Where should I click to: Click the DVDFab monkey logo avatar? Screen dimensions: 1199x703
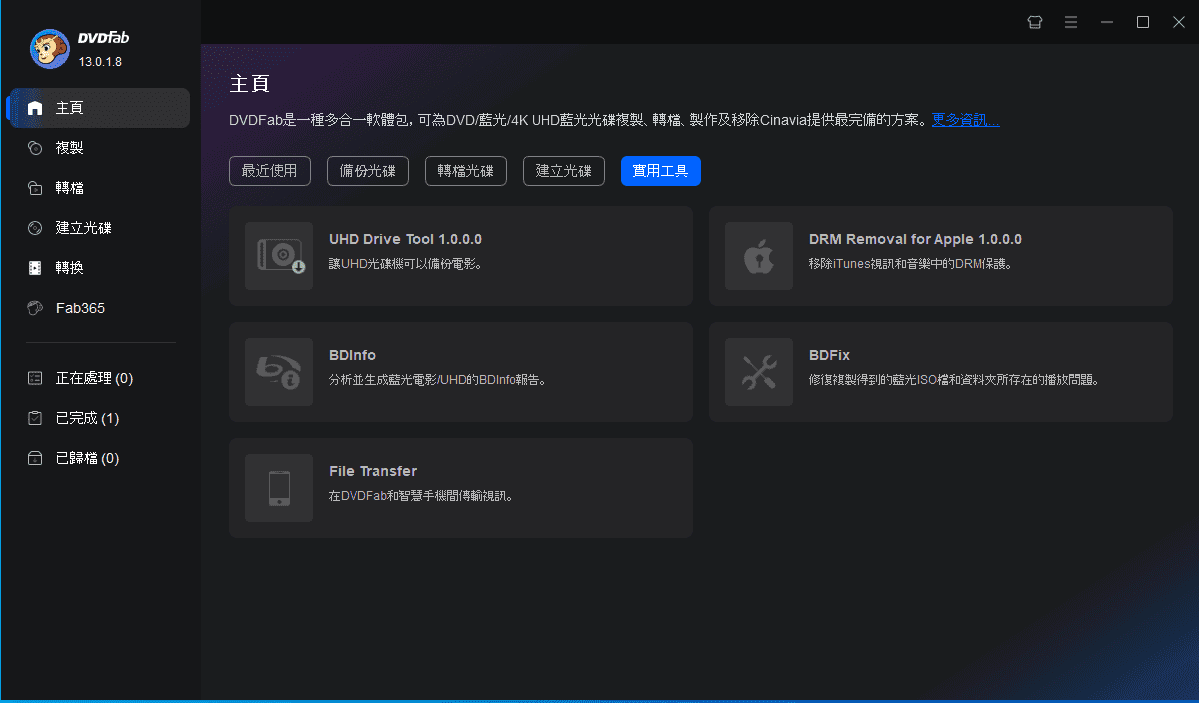coord(50,49)
